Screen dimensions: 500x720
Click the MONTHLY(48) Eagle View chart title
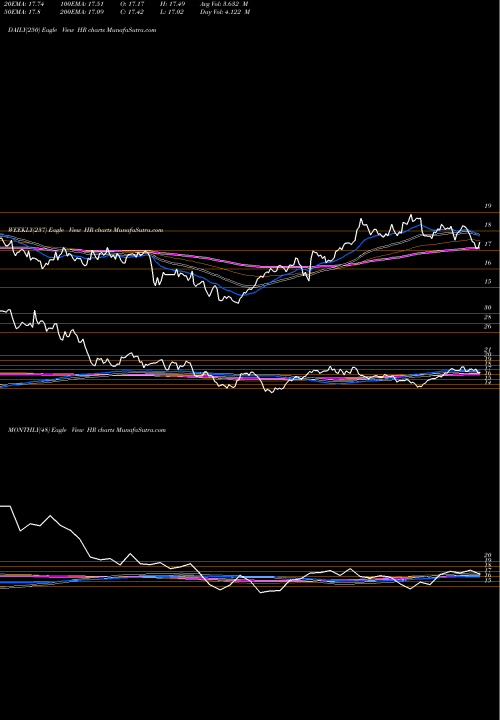click(87, 430)
